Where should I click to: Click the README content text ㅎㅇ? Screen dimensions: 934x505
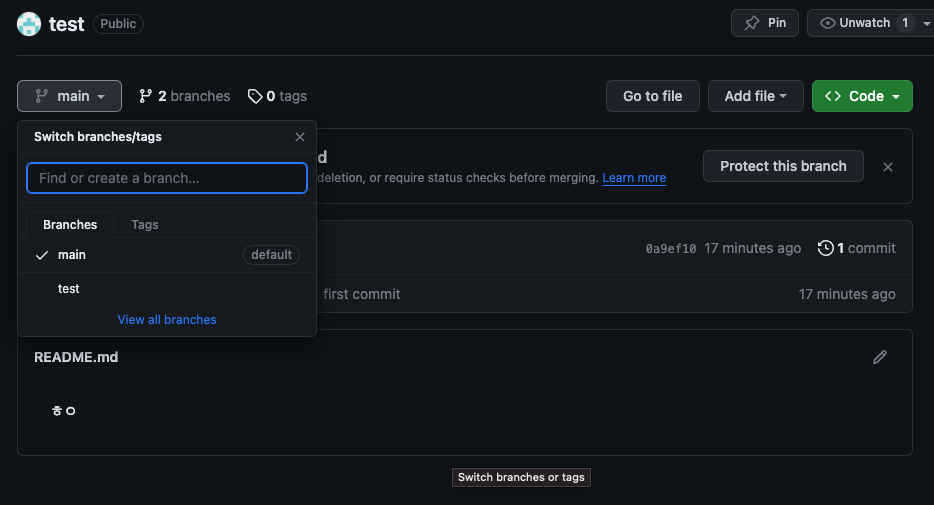click(x=63, y=411)
